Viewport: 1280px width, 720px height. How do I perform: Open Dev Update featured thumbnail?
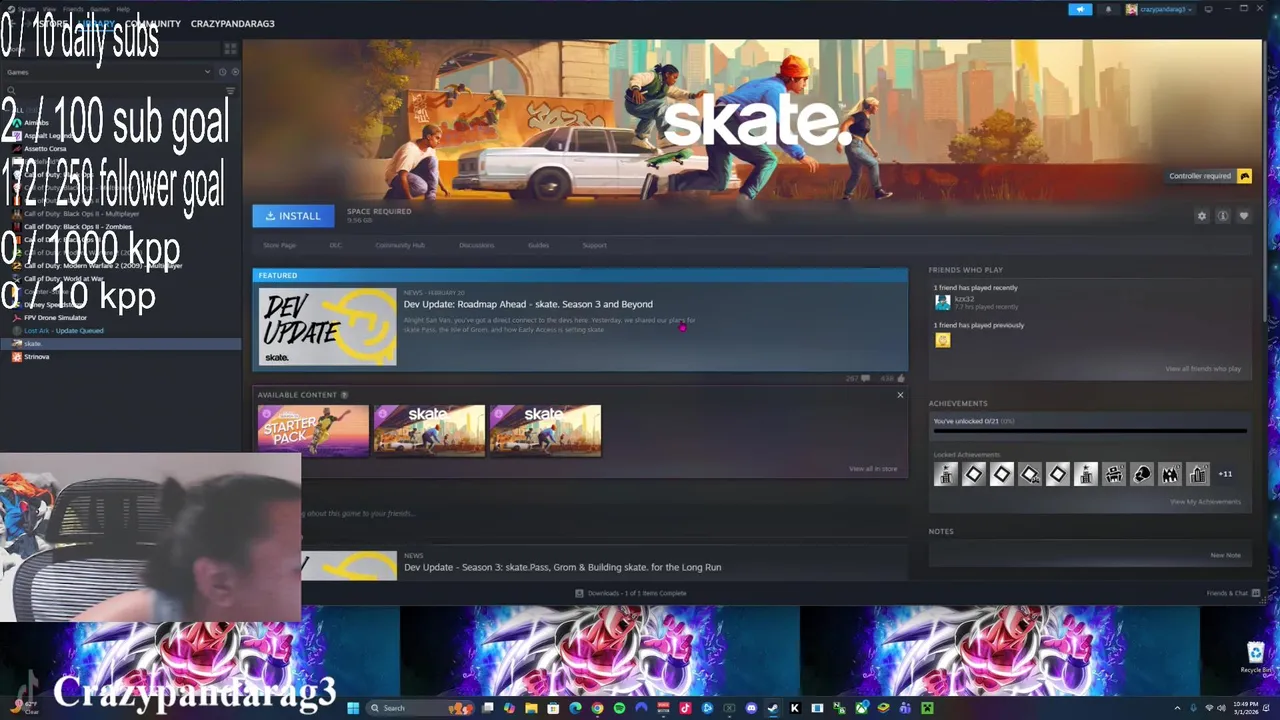[x=327, y=327]
